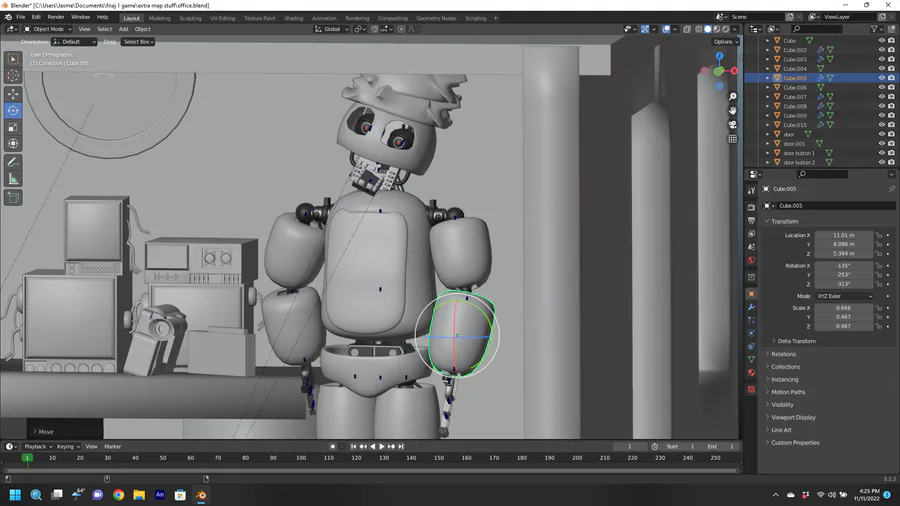Select the Scale tool in left toolbar
Screen dimensions: 900x506
point(13,127)
